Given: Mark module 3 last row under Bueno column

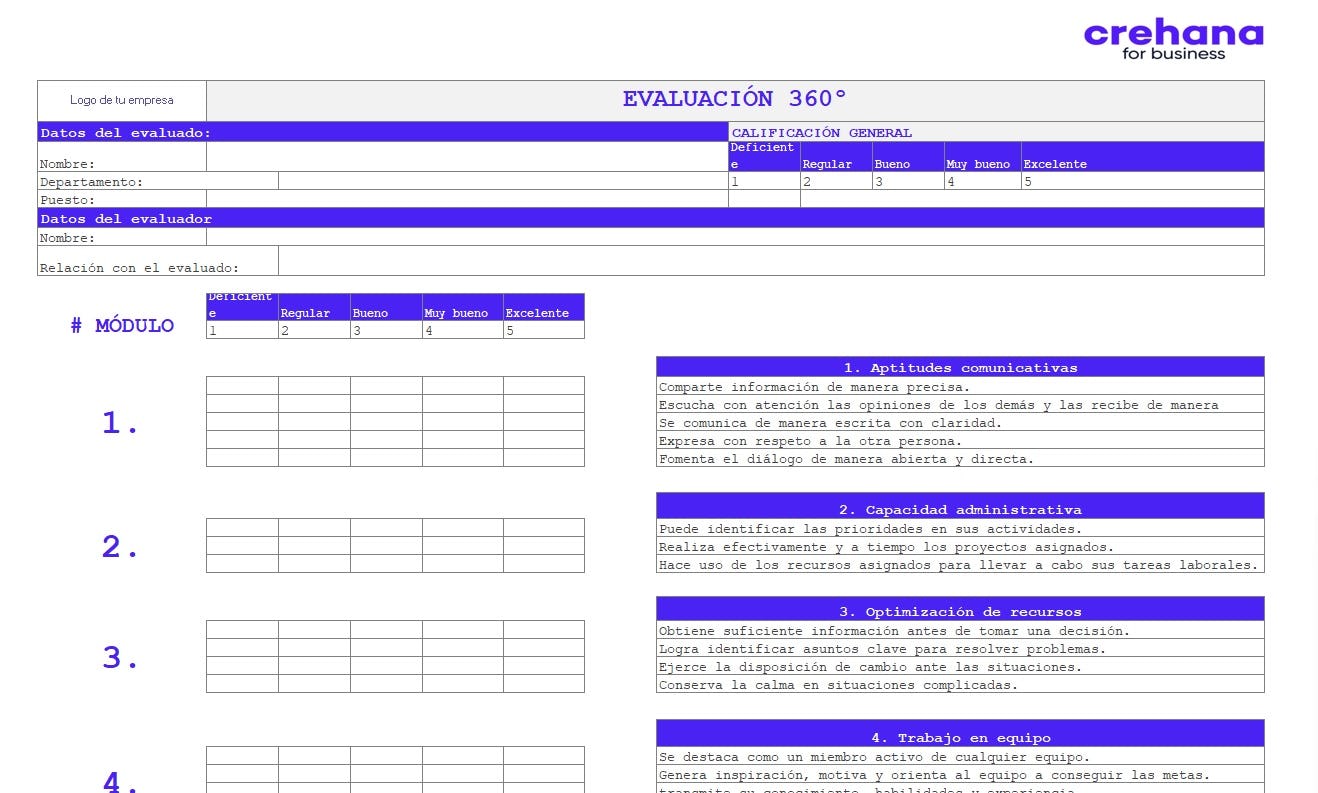Looking at the screenshot, I should point(386,684).
